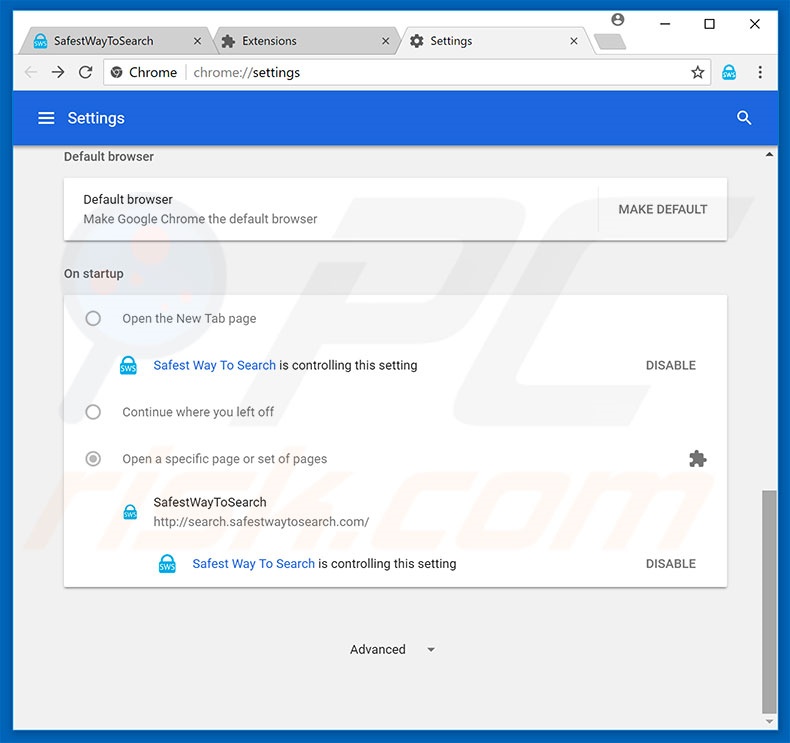Click the Chrome site info icon in the address bar
The width and height of the screenshot is (790, 743).
(x=116, y=73)
